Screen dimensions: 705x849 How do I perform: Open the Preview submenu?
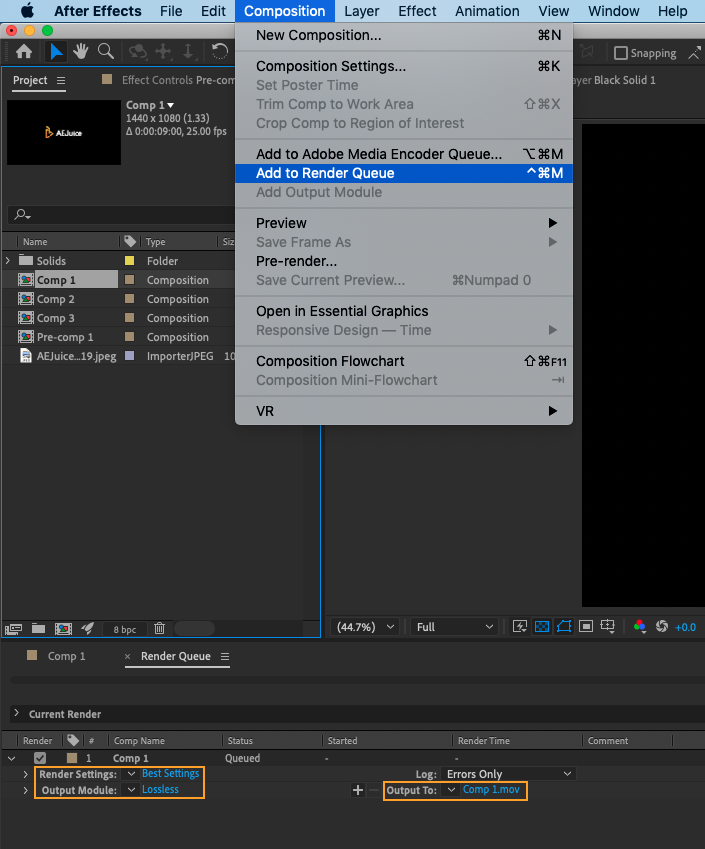click(404, 223)
